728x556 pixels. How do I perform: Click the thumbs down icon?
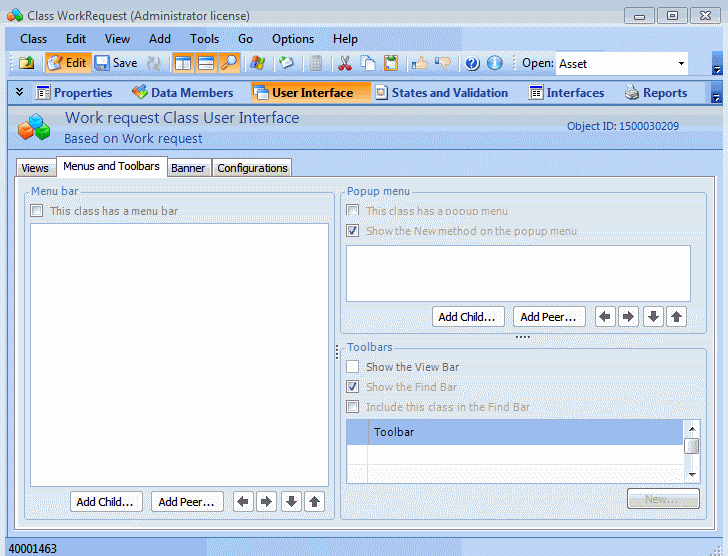(443, 63)
